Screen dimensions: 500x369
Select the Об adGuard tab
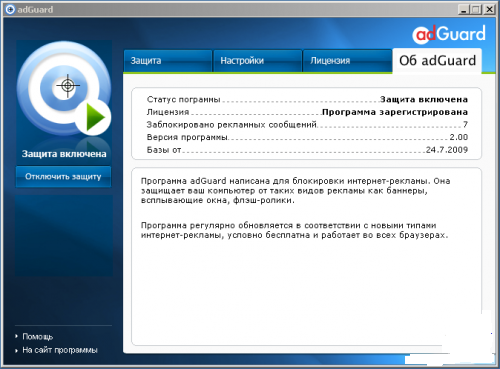coord(437,61)
